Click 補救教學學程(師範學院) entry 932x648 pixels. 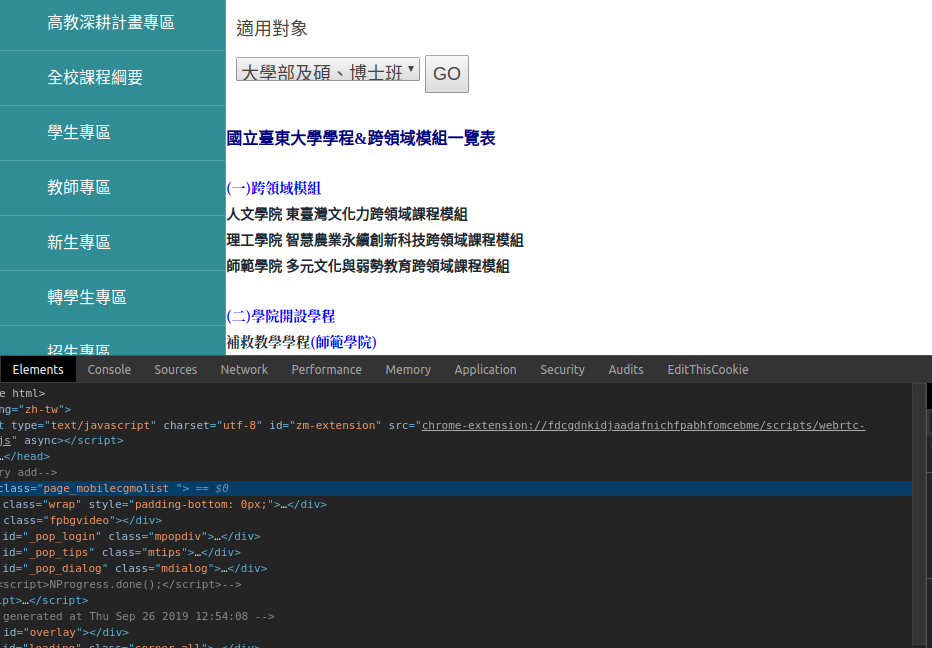[x=301, y=342]
